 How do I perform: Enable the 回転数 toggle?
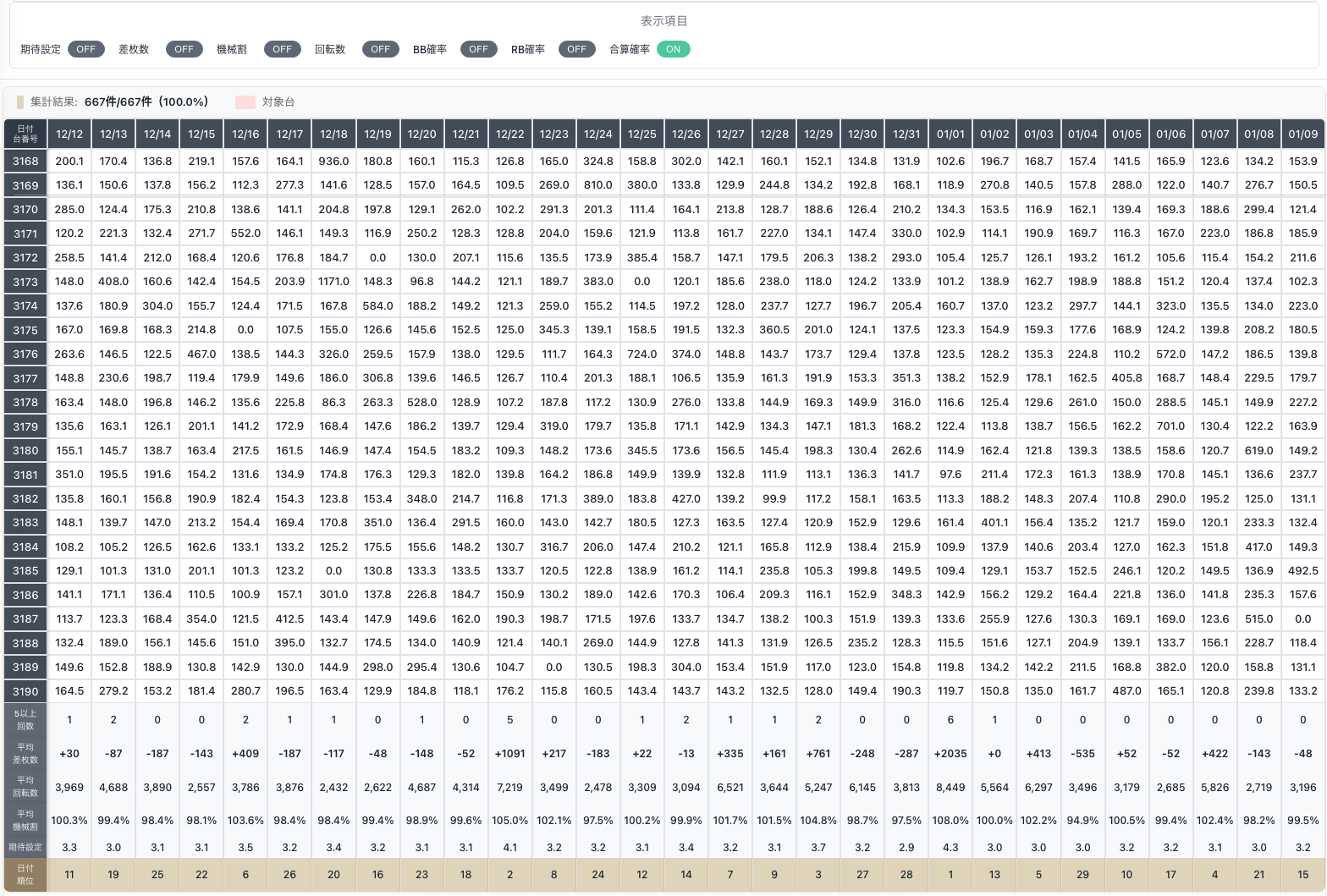pos(380,49)
